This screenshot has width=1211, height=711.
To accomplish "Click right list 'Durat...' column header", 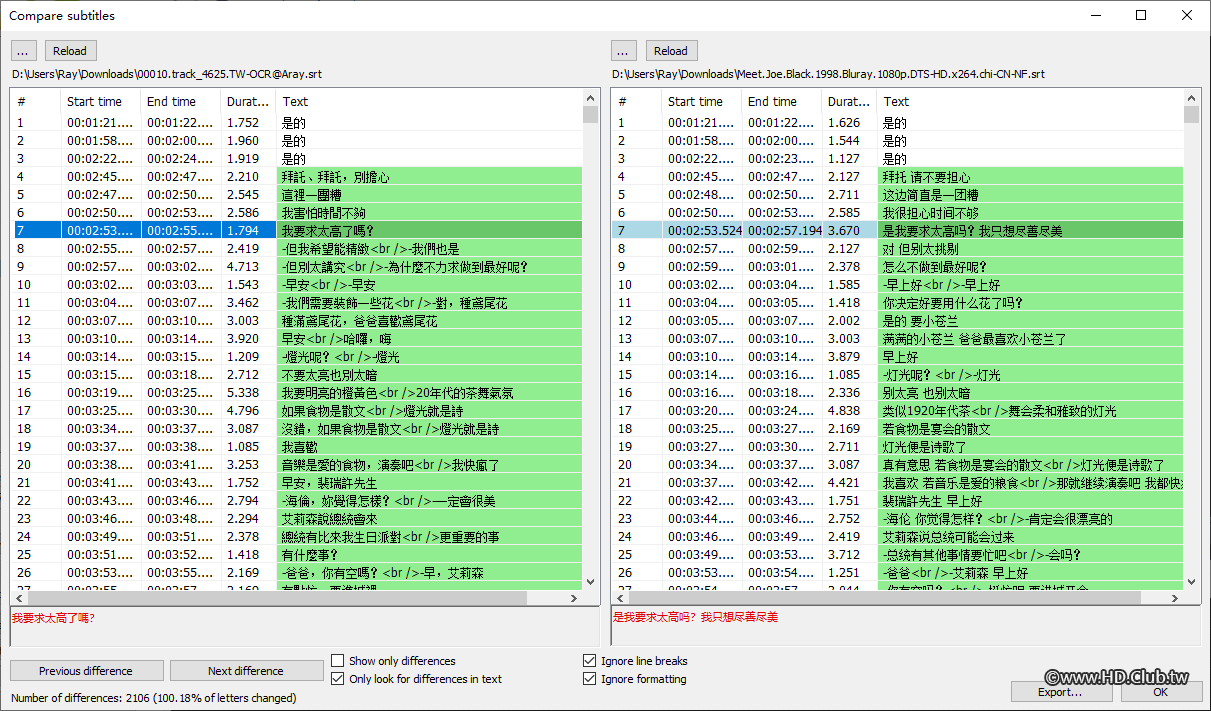I will pos(849,101).
